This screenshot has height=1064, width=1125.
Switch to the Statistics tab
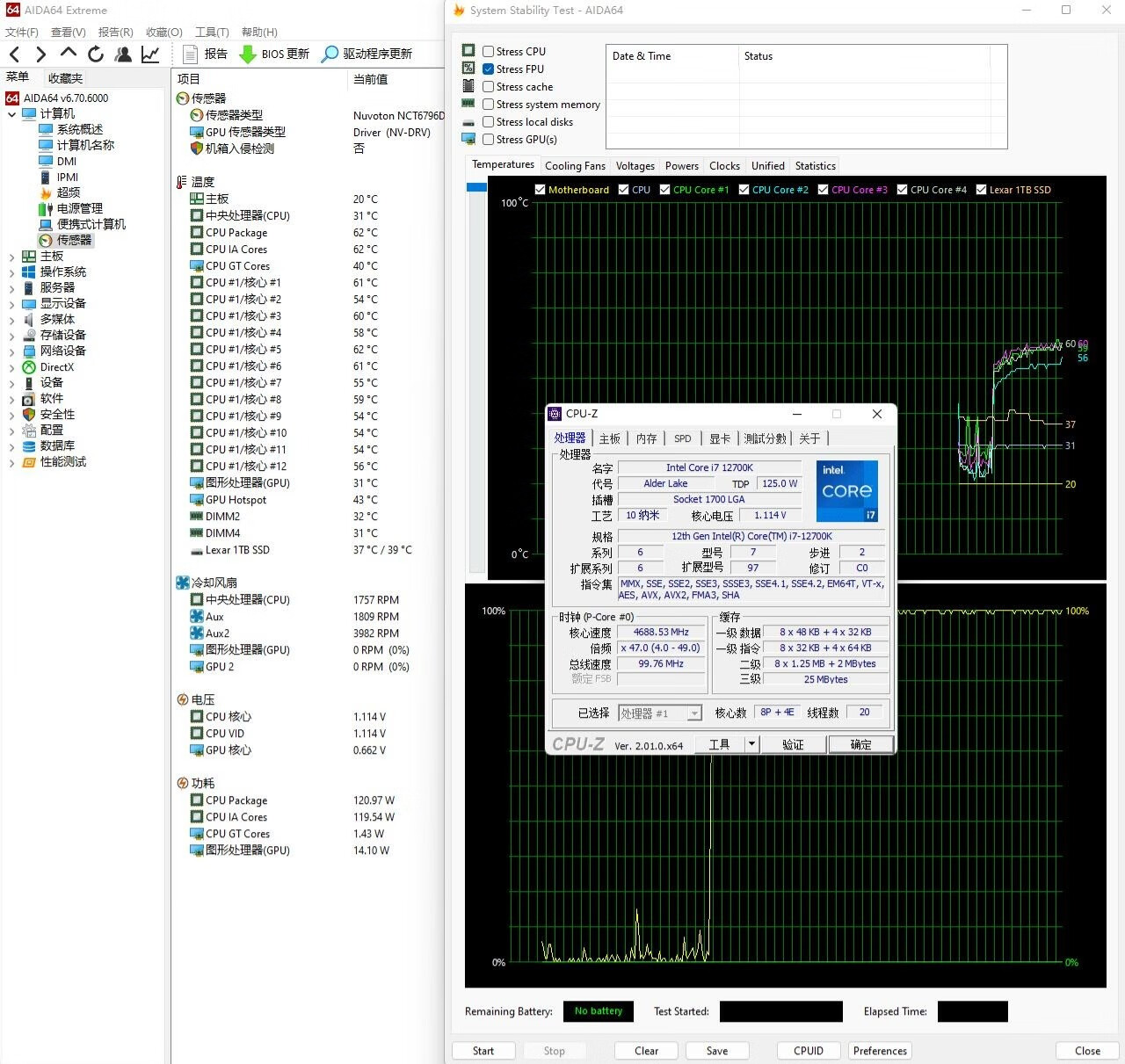816,166
